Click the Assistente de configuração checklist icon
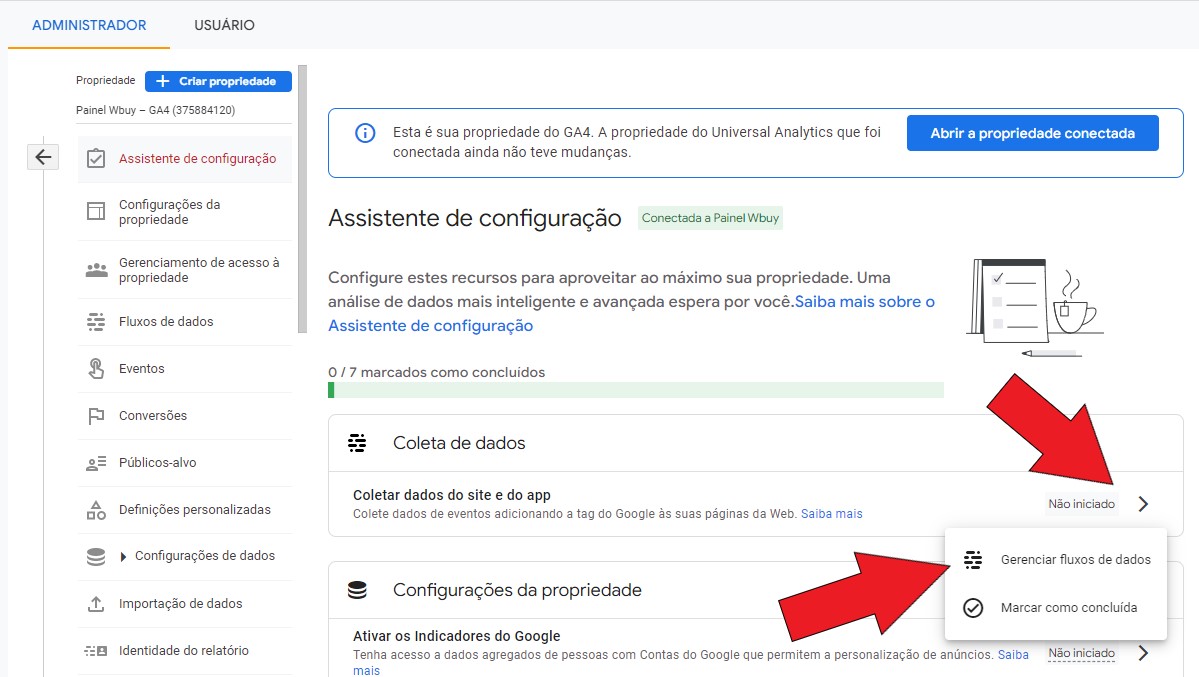This screenshot has height=677, width=1199. [x=96, y=159]
